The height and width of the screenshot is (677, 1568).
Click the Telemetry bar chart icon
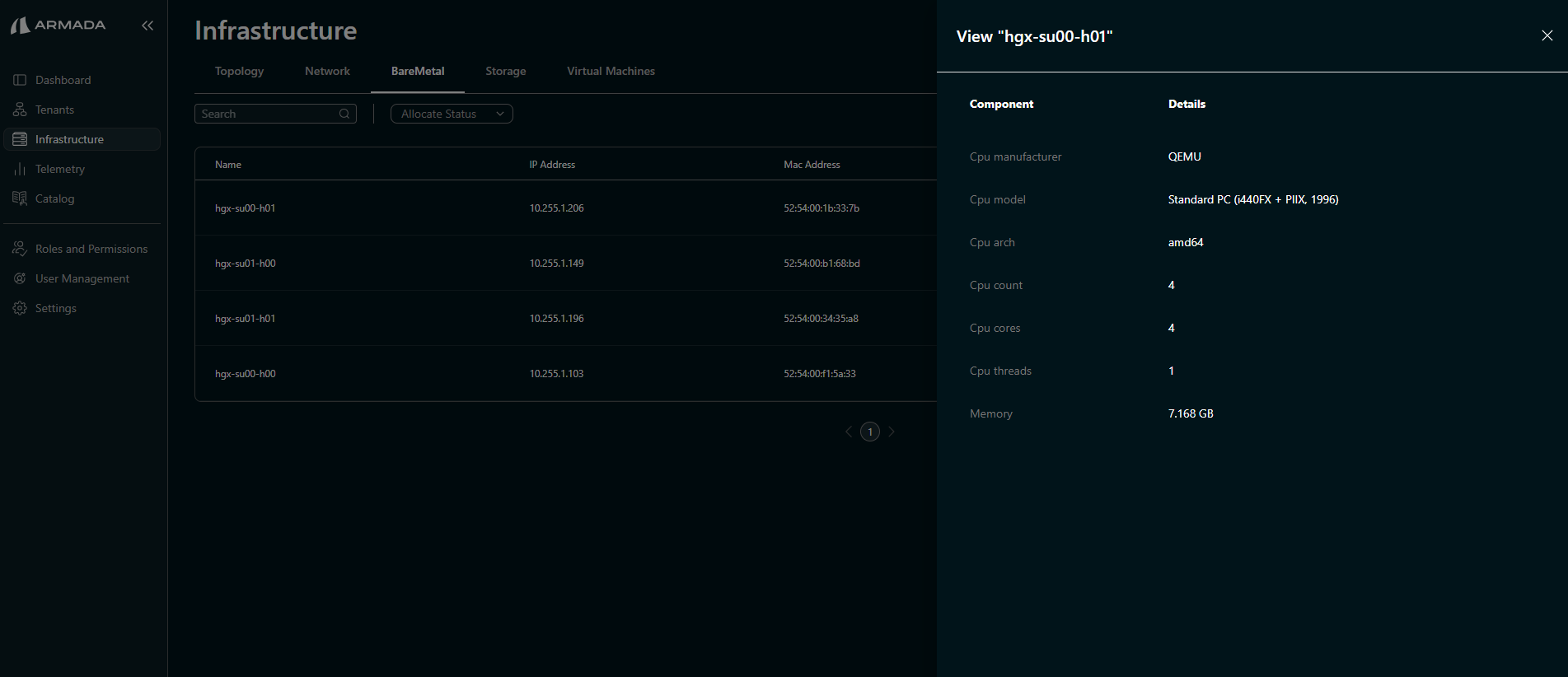coord(20,169)
